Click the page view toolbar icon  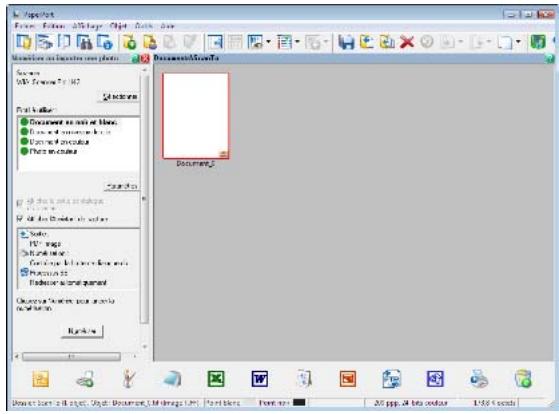click(64, 42)
